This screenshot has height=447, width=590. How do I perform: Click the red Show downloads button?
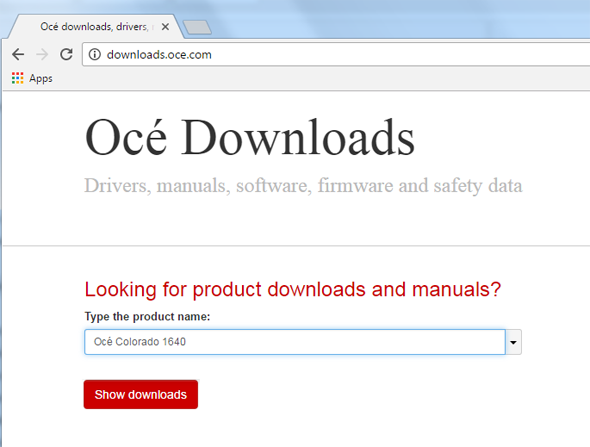[141, 394]
